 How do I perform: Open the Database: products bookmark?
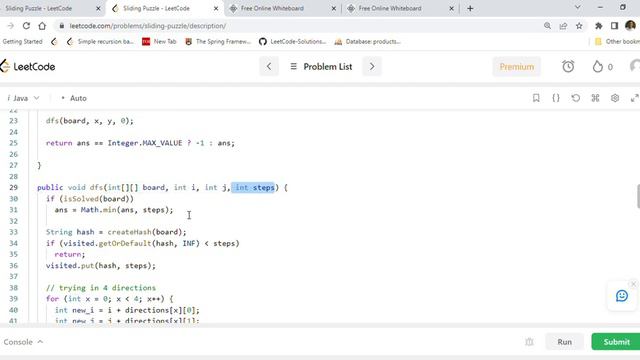[367, 41]
